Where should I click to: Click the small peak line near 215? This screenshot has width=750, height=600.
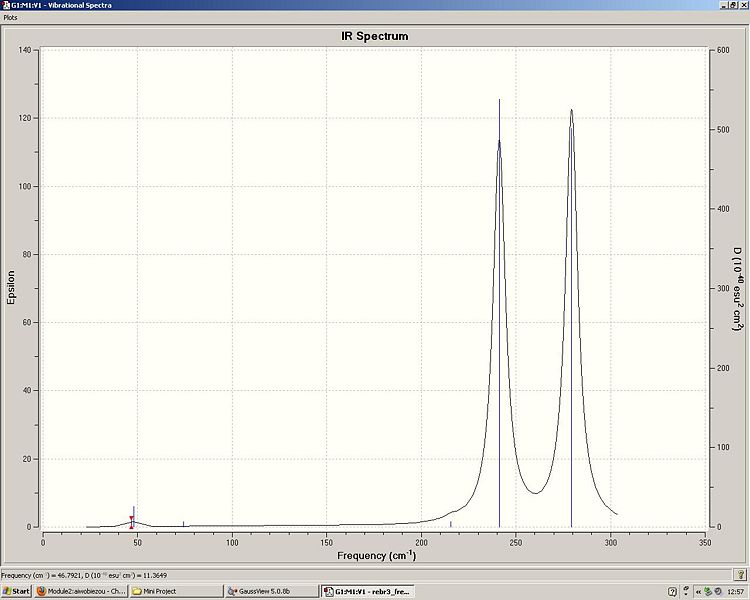pyautogui.click(x=451, y=524)
